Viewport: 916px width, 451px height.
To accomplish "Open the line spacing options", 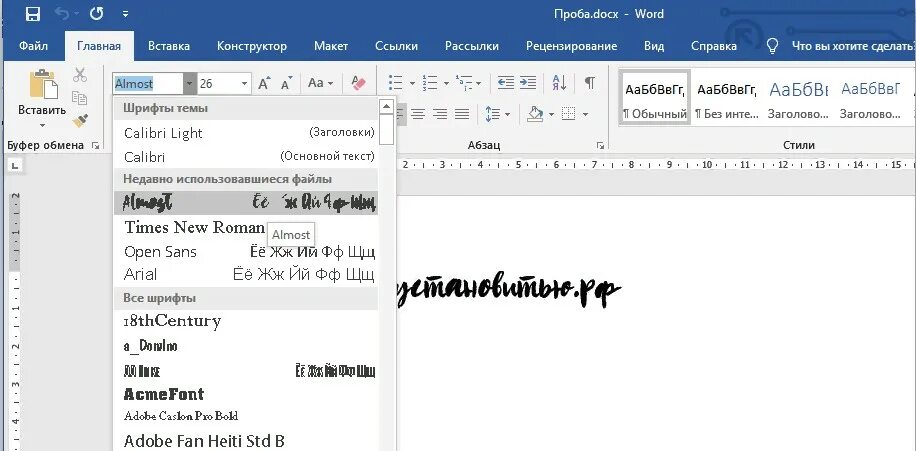I will [497, 114].
